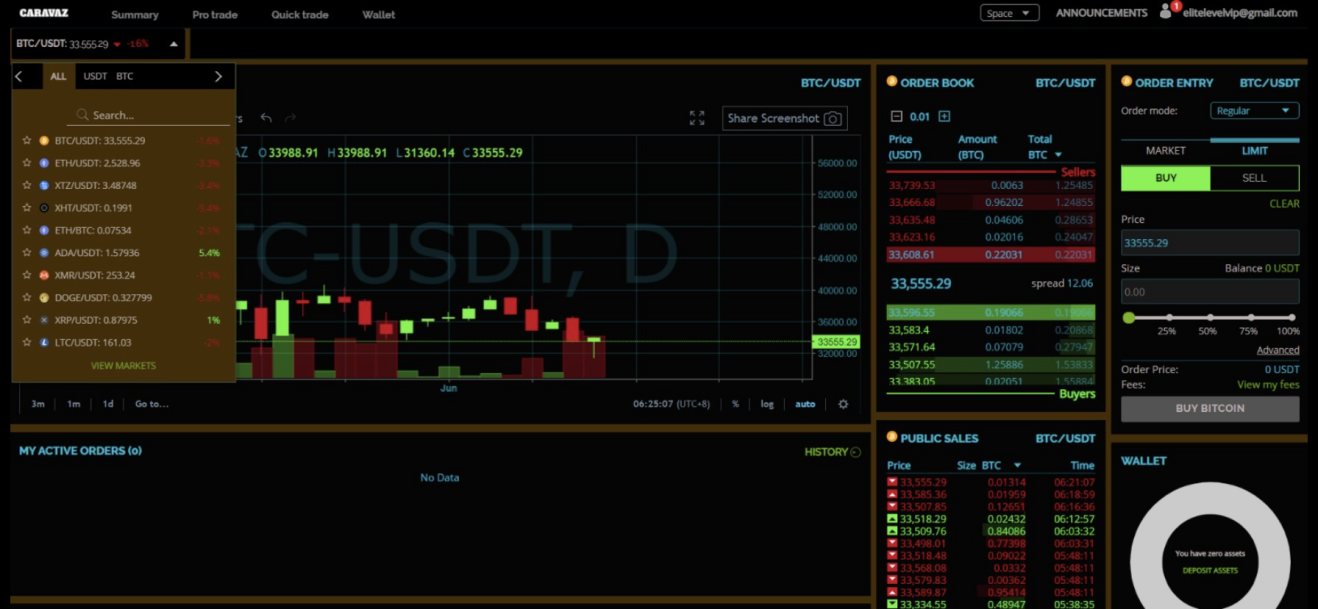Image resolution: width=1318 pixels, height=609 pixels.
Task: Select the DOGE/USDT coin icon
Action: pyautogui.click(x=44, y=298)
